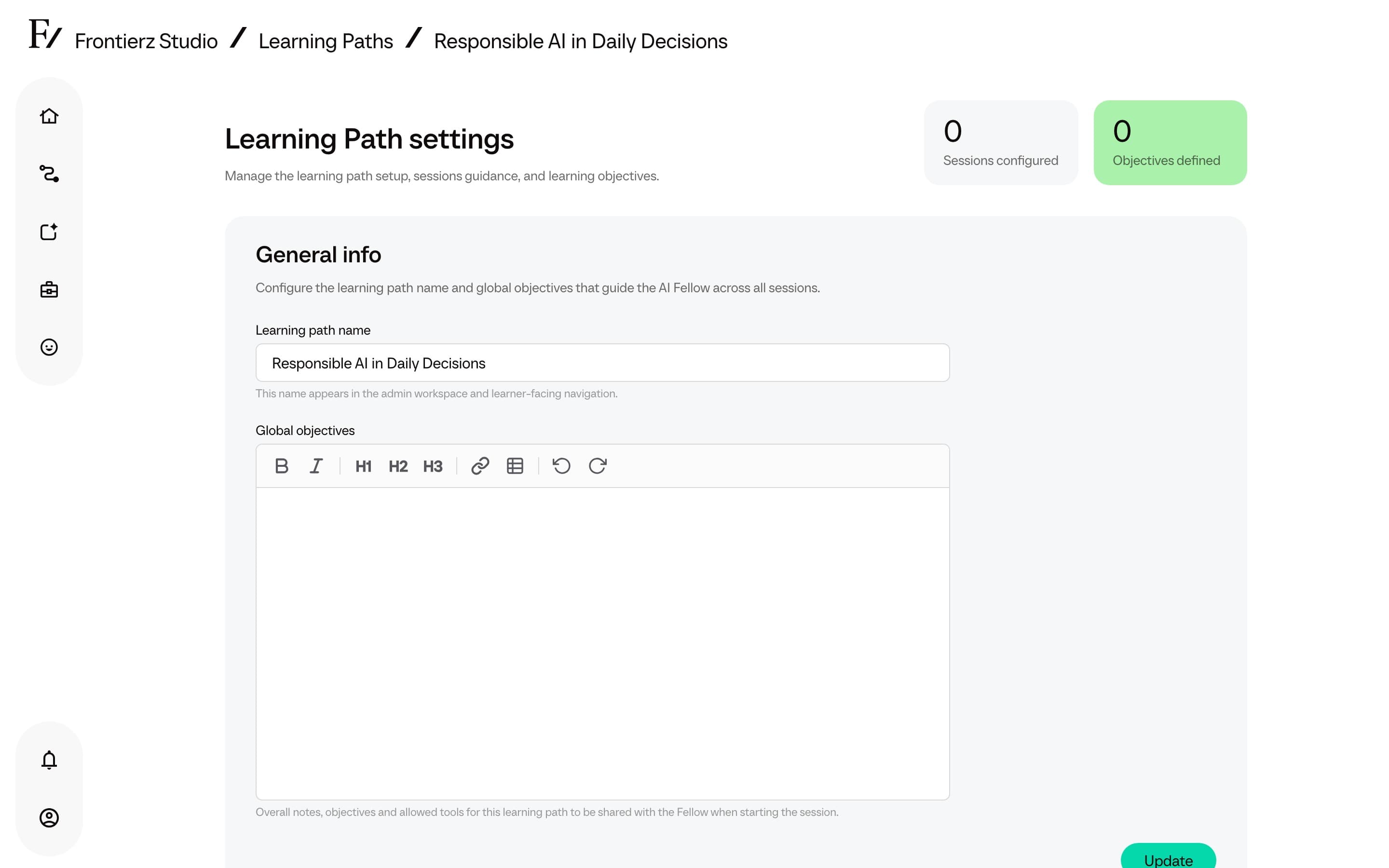Undo the last edit in editor

pyautogui.click(x=561, y=465)
